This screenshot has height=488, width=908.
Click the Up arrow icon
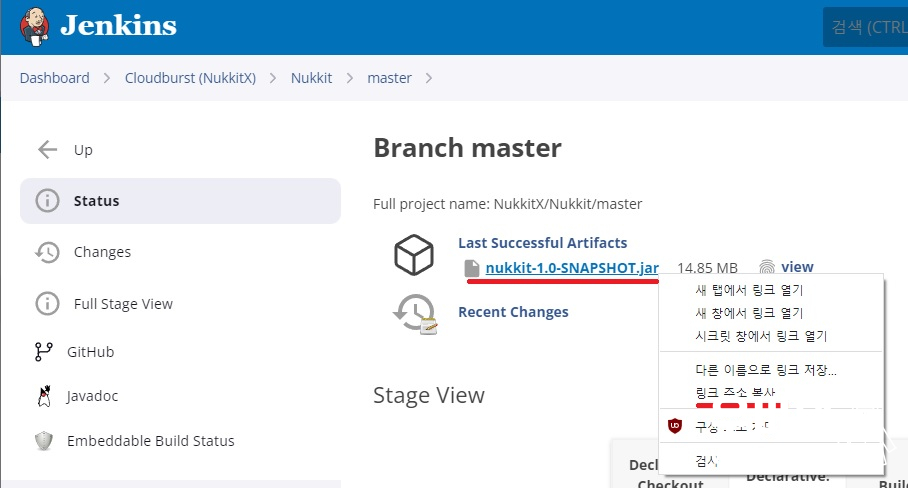point(47,149)
